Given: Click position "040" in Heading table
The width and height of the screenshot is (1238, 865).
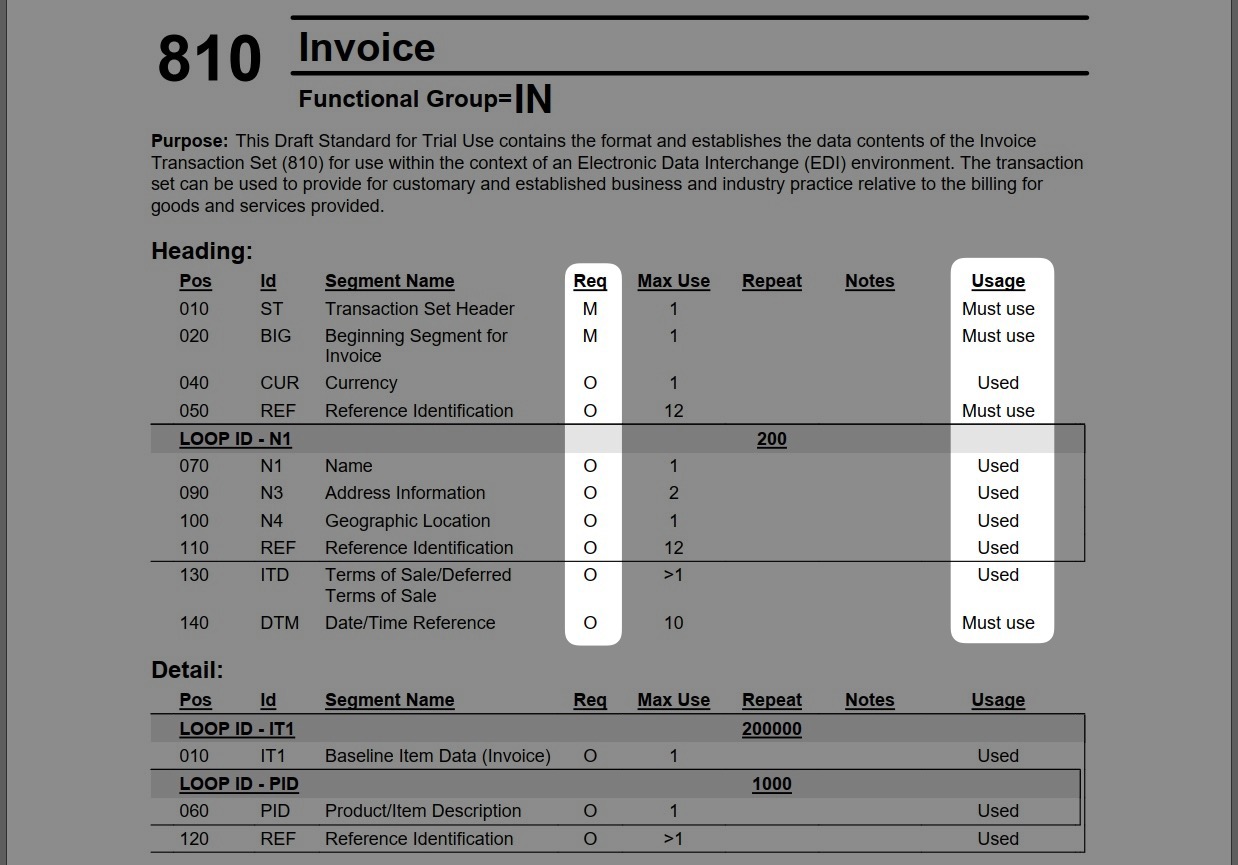Looking at the screenshot, I should pos(194,383).
